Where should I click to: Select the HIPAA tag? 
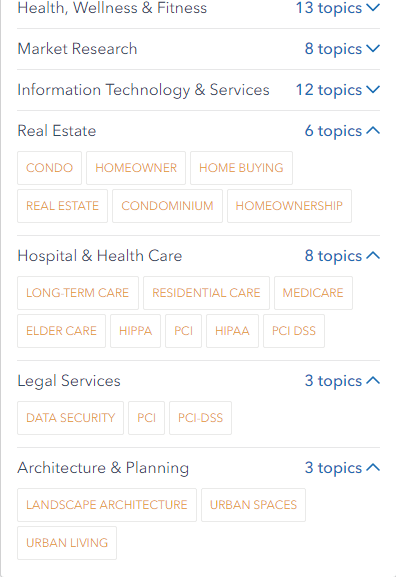(233, 331)
